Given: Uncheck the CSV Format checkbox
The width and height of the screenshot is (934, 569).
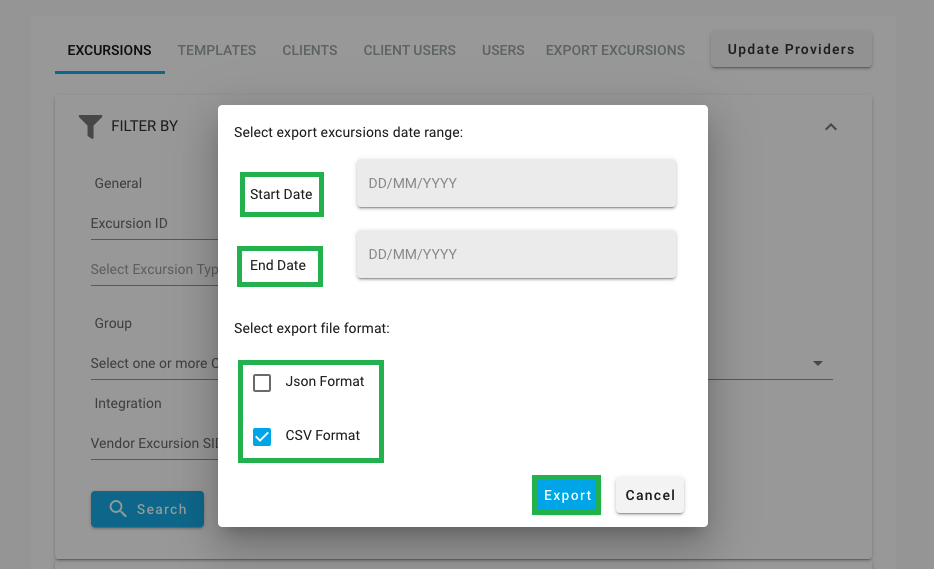Looking at the screenshot, I should pyautogui.click(x=262, y=437).
